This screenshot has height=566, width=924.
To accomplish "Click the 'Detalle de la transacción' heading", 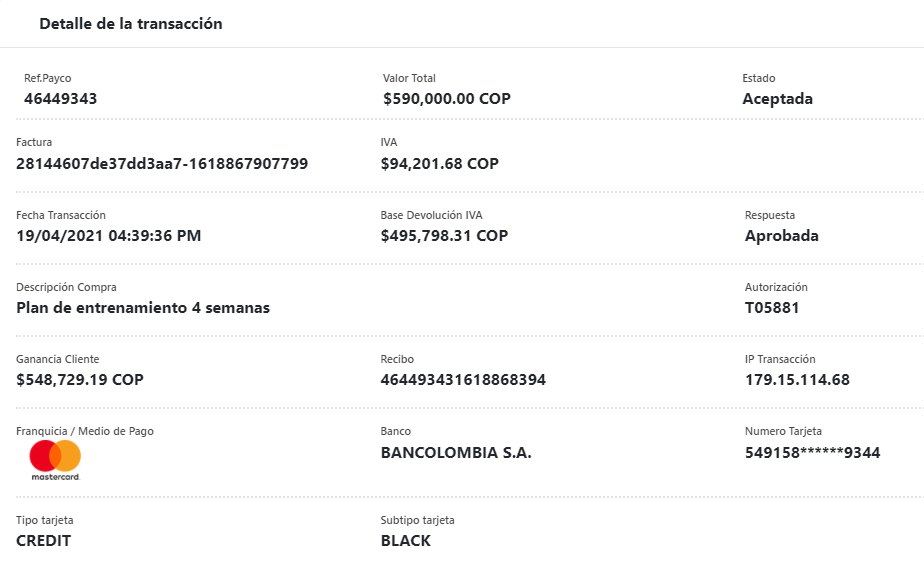I will click(131, 24).
